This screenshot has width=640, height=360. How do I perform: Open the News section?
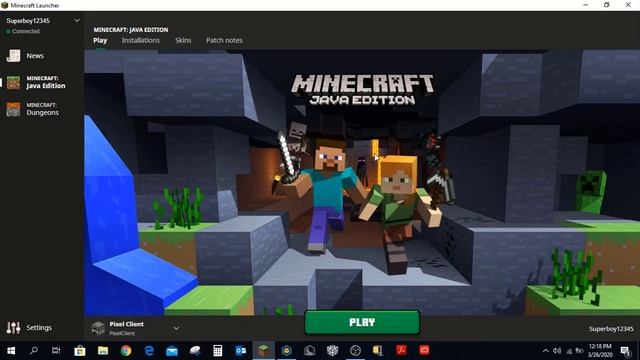[x=25, y=56]
